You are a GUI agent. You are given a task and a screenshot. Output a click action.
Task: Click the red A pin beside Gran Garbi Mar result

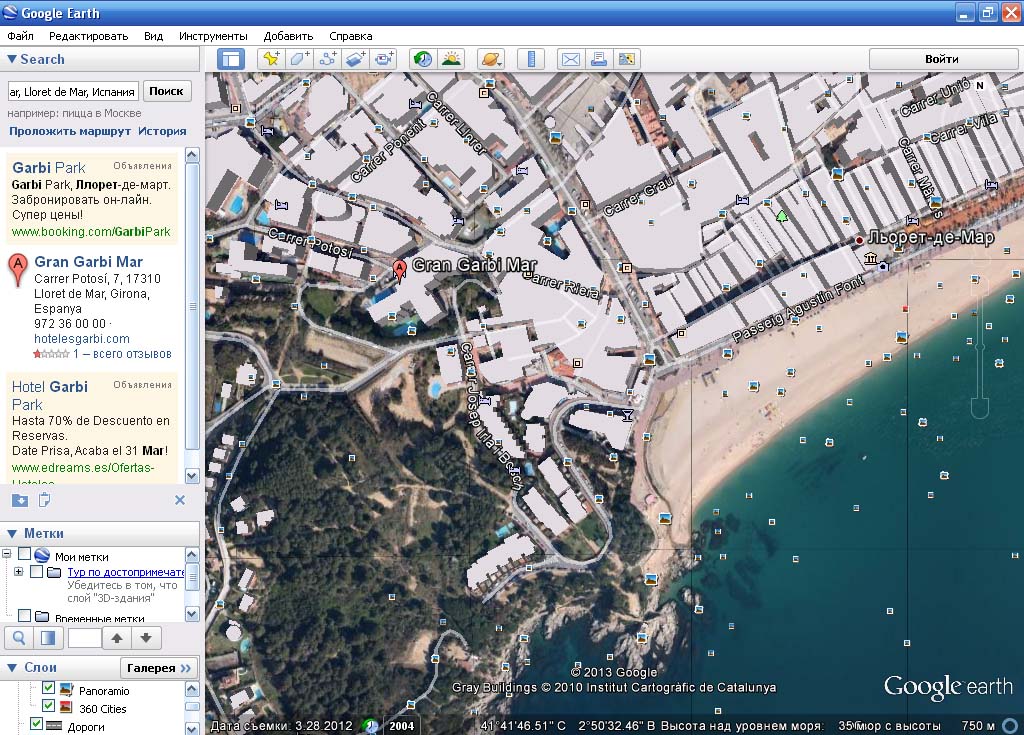click(x=18, y=269)
